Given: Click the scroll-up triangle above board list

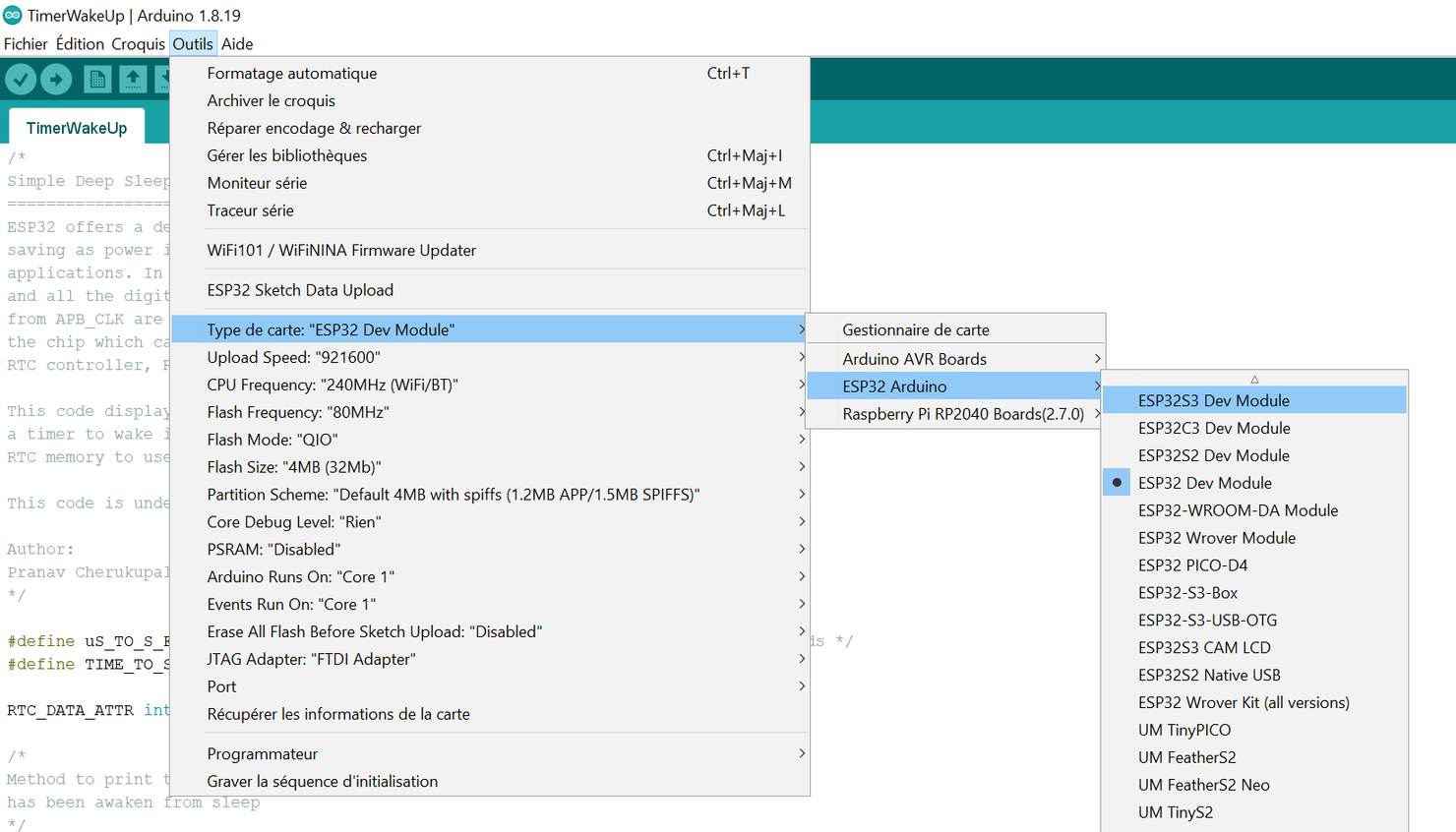Looking at the screenshot, I should click(1254, 379).
